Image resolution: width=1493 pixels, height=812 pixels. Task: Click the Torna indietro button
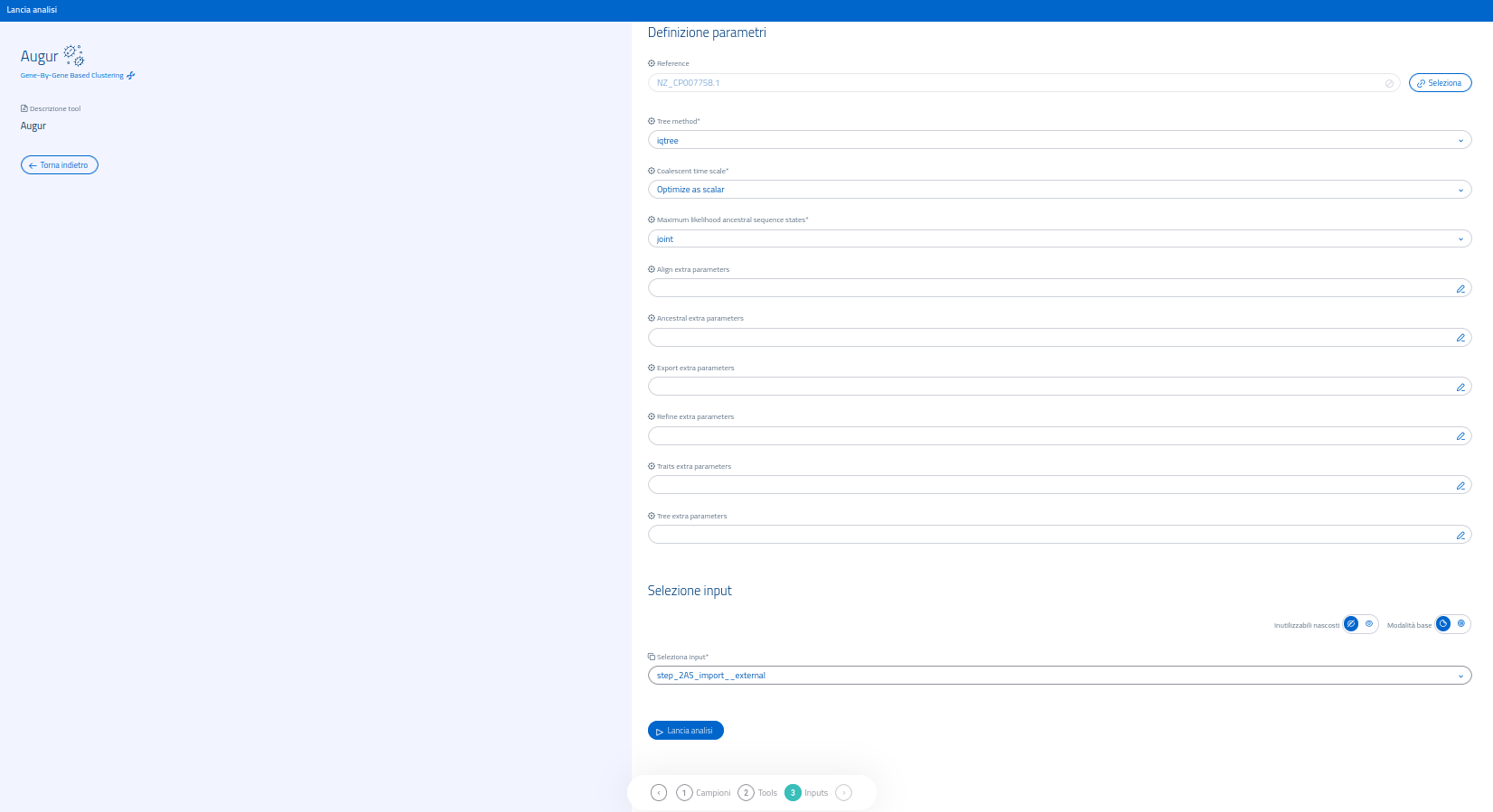click(60, 165)
